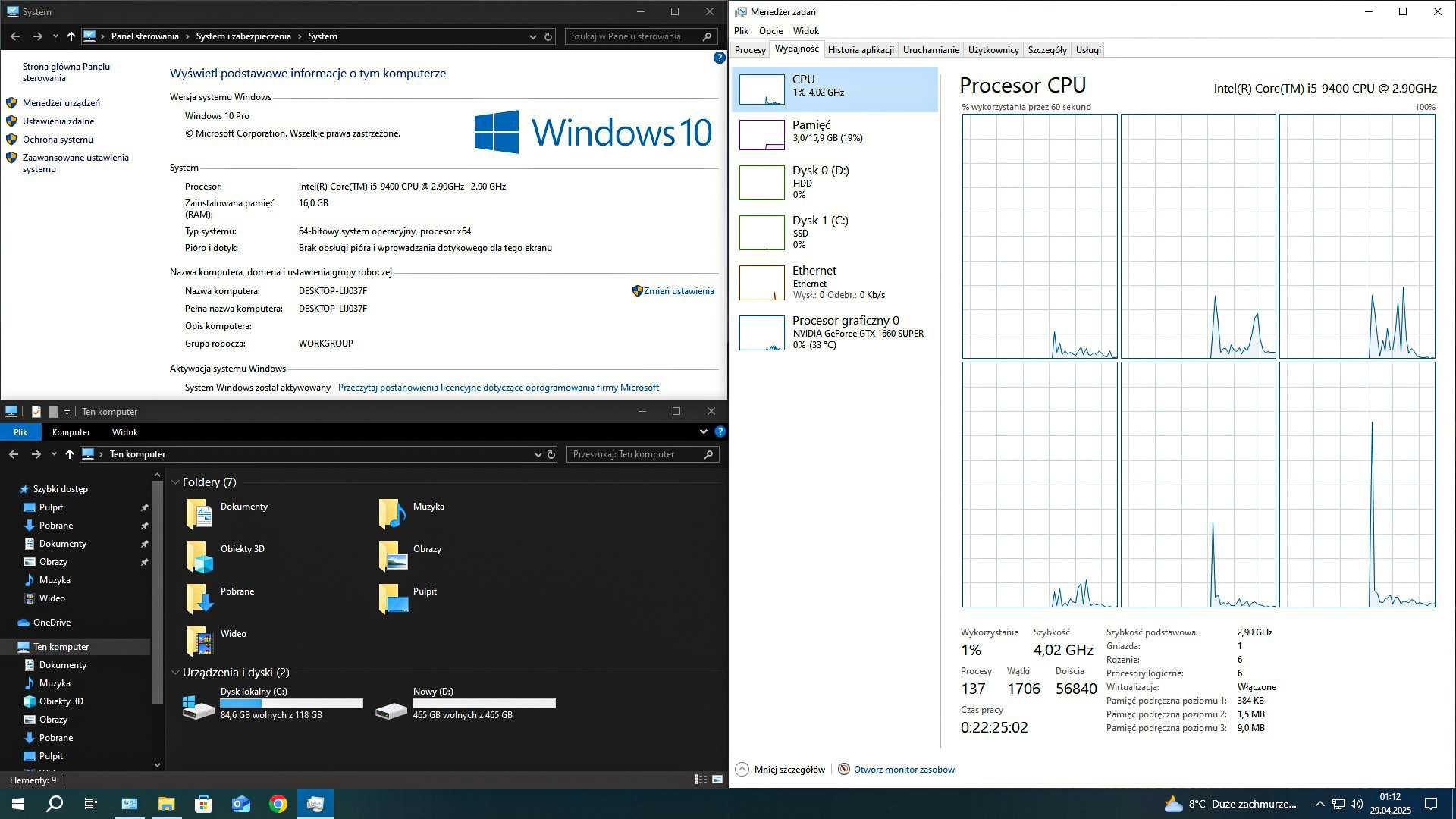Screen dimensions: 1456x819
Task: Open address history dropdown in Ten komputer
Action: click(538, 454)
